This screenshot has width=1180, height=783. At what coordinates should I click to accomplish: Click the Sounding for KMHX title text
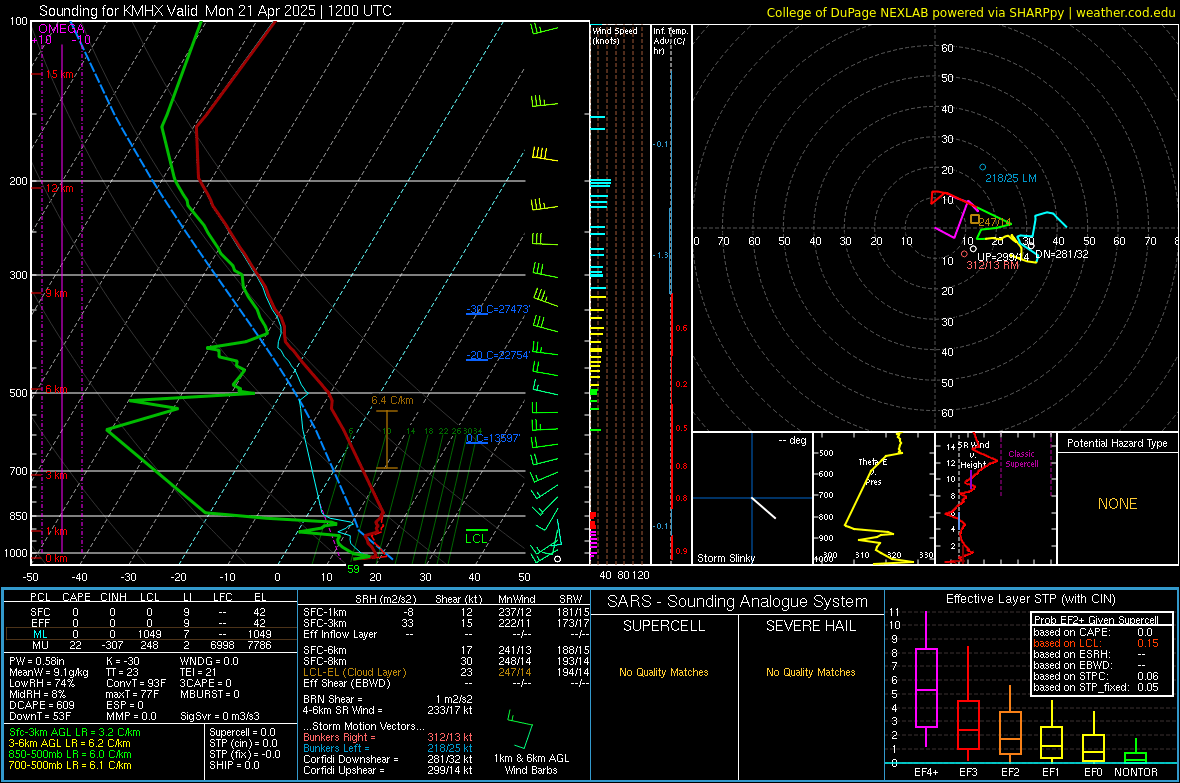[215, 11]
